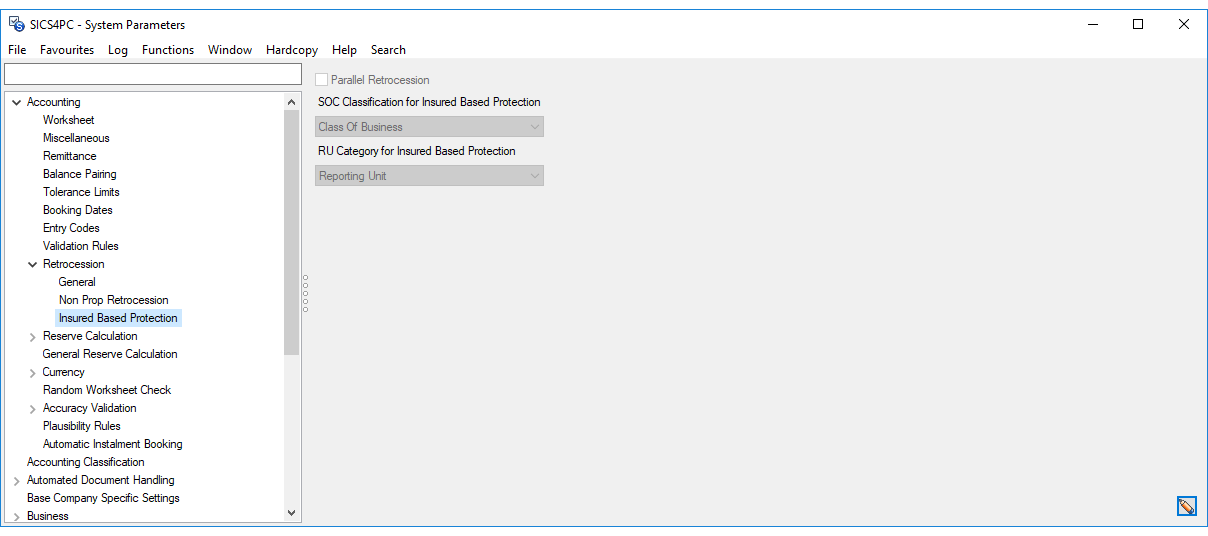Click the tree scrollbar down arrow
Image resolution: width=1208 pixels, height=536 pixels.
(291, 513)
